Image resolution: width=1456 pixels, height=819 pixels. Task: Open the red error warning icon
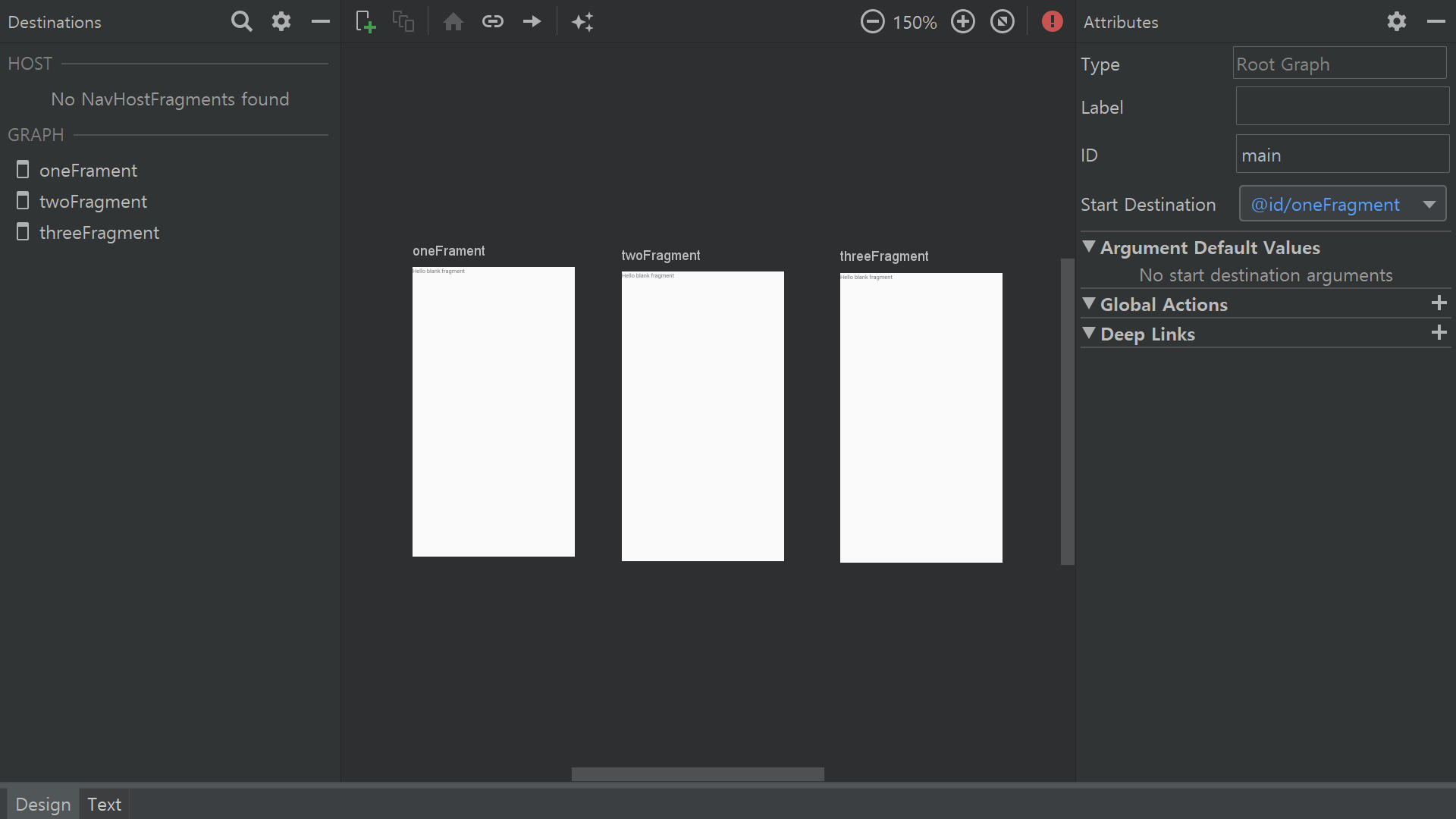(1052, 21)
